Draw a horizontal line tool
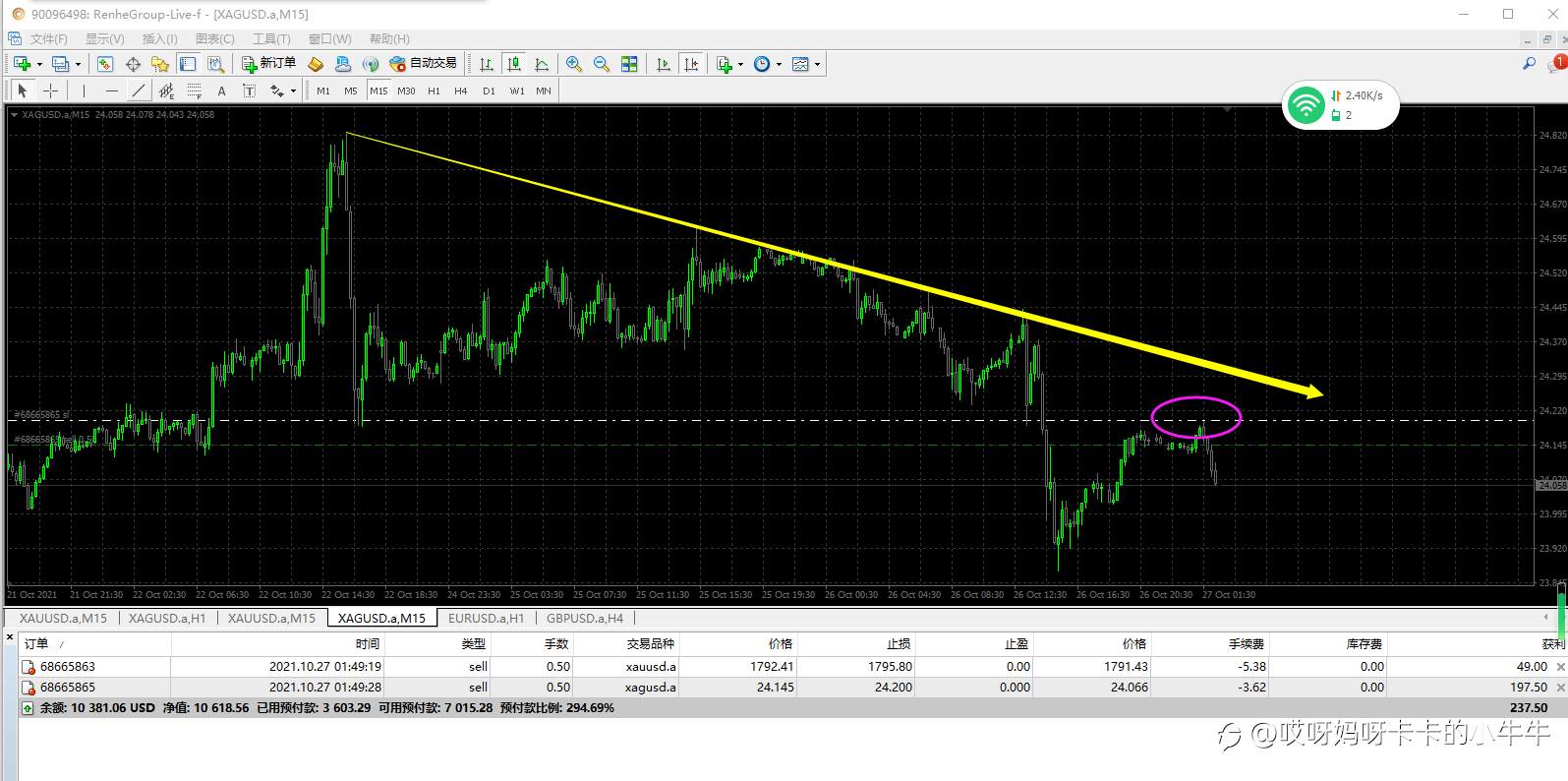The image size is (1568, 781). pos(111,90)
